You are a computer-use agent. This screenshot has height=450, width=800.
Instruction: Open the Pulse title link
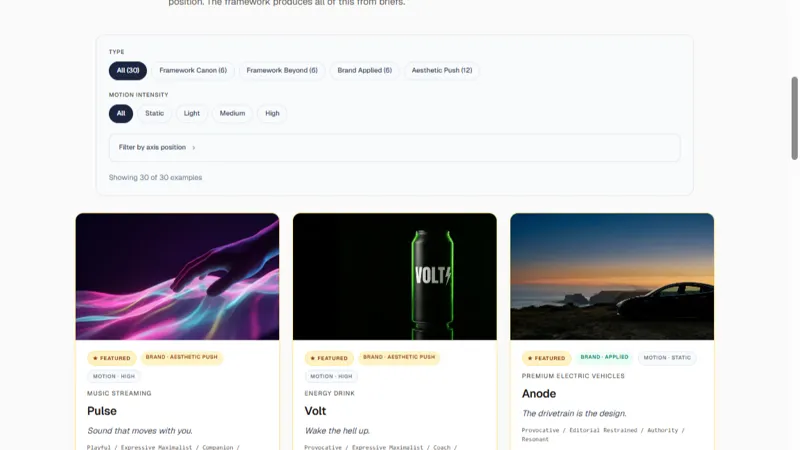[x=102, y=411]
